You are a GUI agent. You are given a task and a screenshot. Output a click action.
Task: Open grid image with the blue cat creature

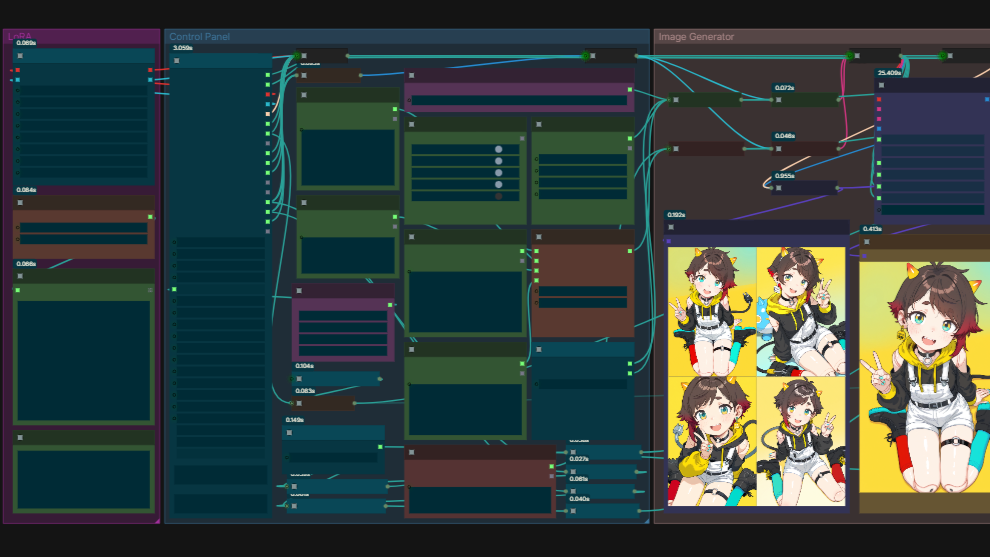801,312
